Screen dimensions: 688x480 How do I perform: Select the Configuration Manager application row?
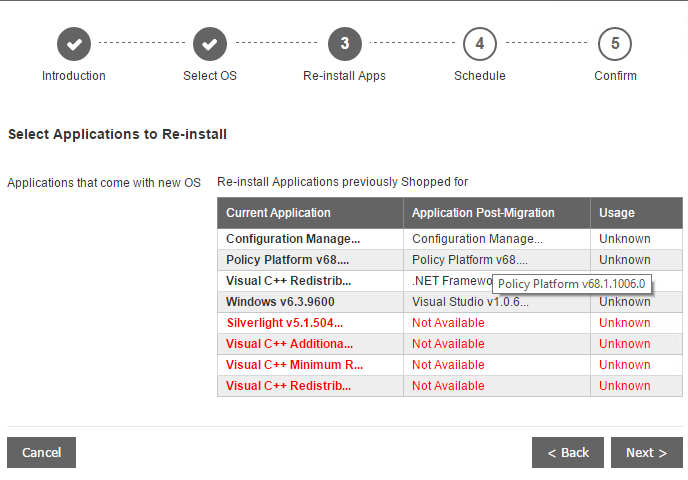pos(293,239)
